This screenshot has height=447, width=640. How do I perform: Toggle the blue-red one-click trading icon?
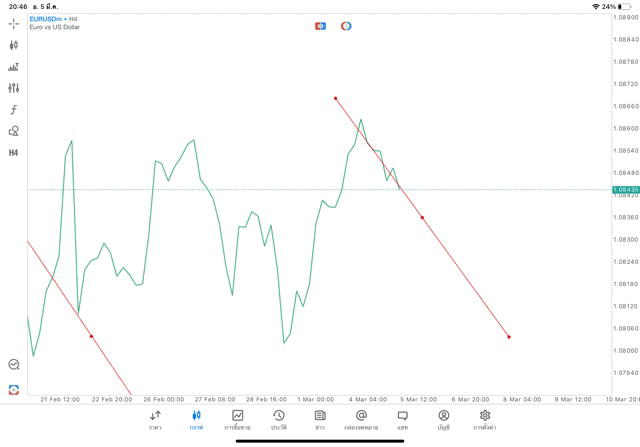320,26
